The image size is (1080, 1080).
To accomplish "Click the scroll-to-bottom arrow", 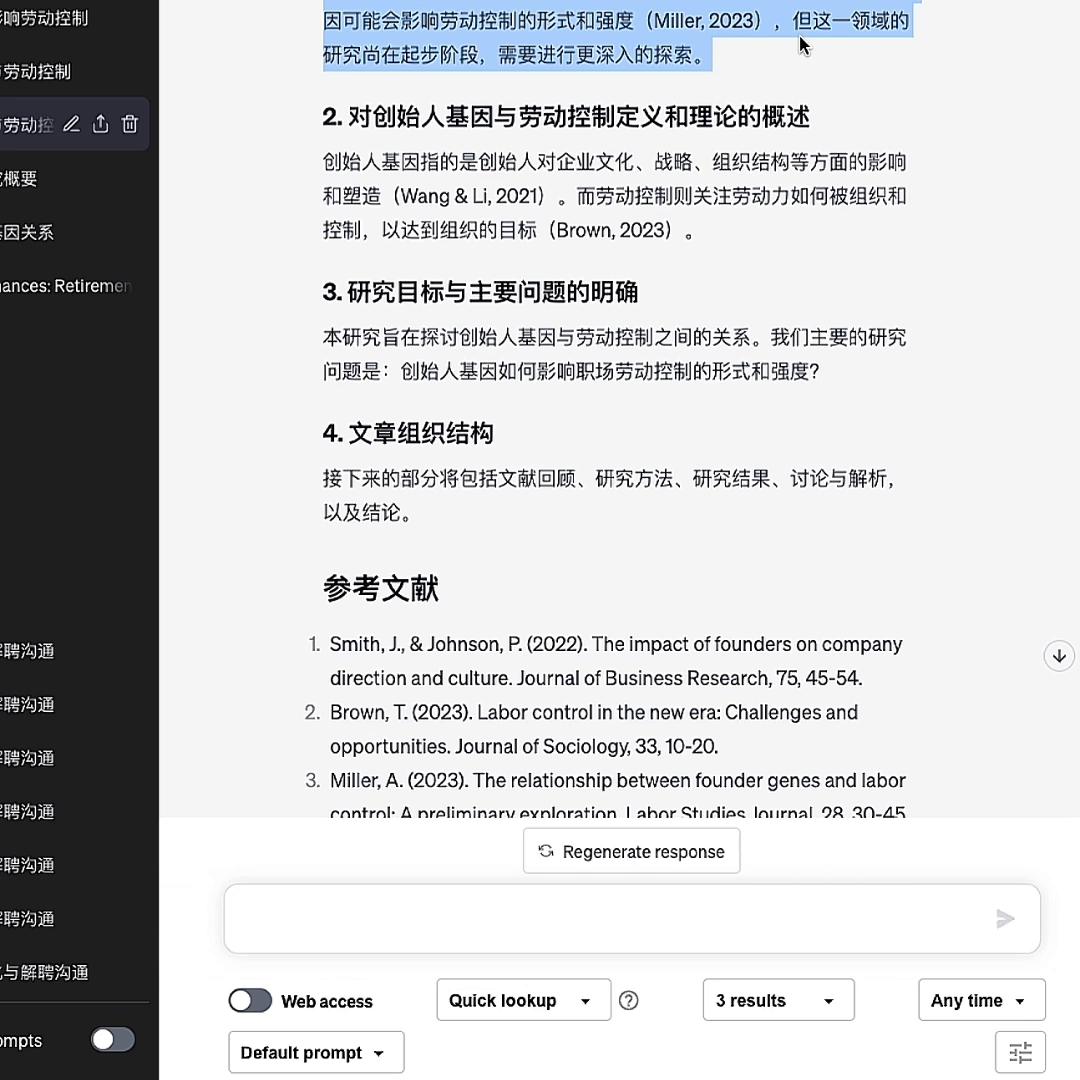I will (1058, 655).
